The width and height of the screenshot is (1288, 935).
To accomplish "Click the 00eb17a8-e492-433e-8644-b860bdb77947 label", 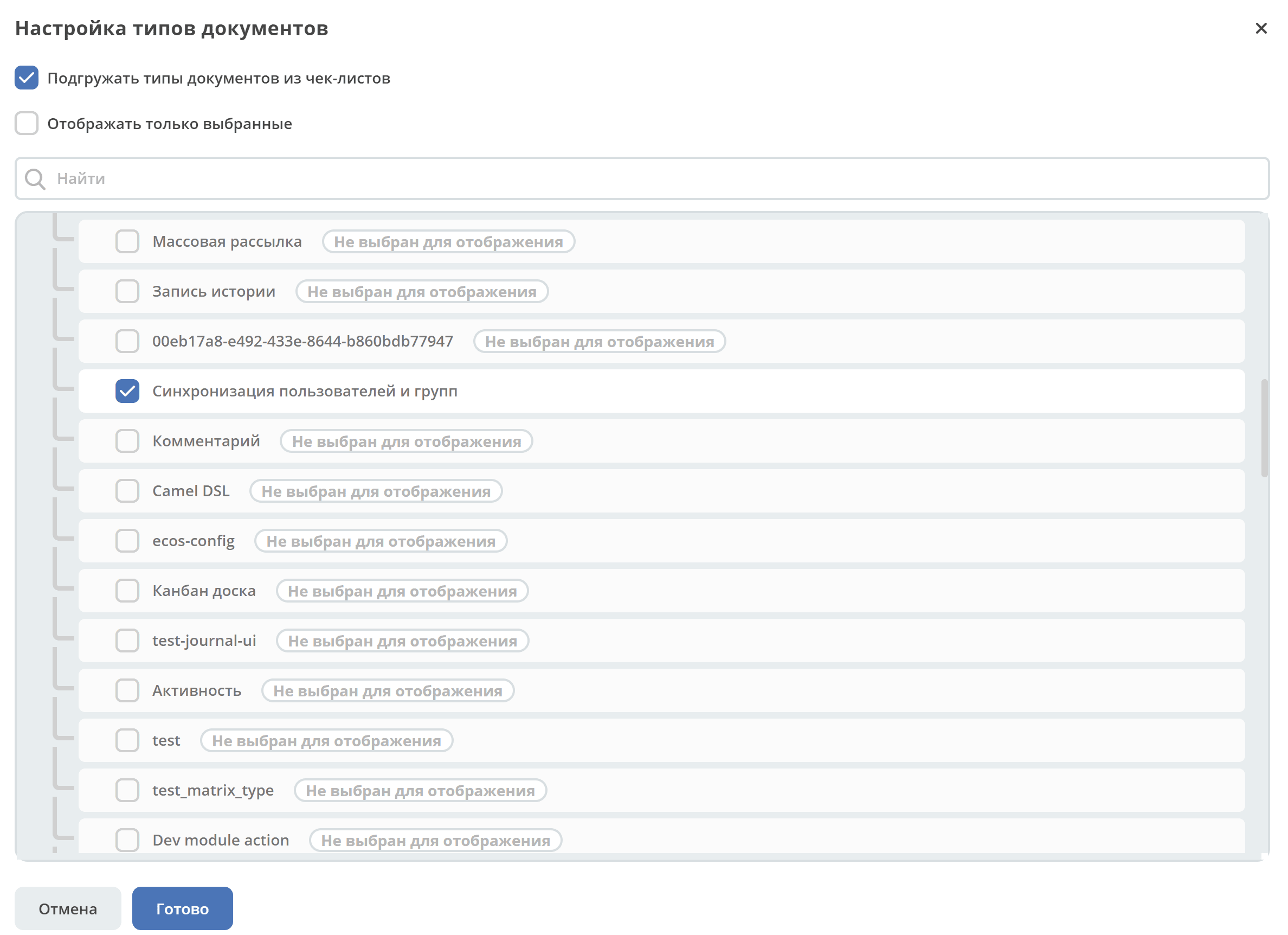I will point(302,341).
